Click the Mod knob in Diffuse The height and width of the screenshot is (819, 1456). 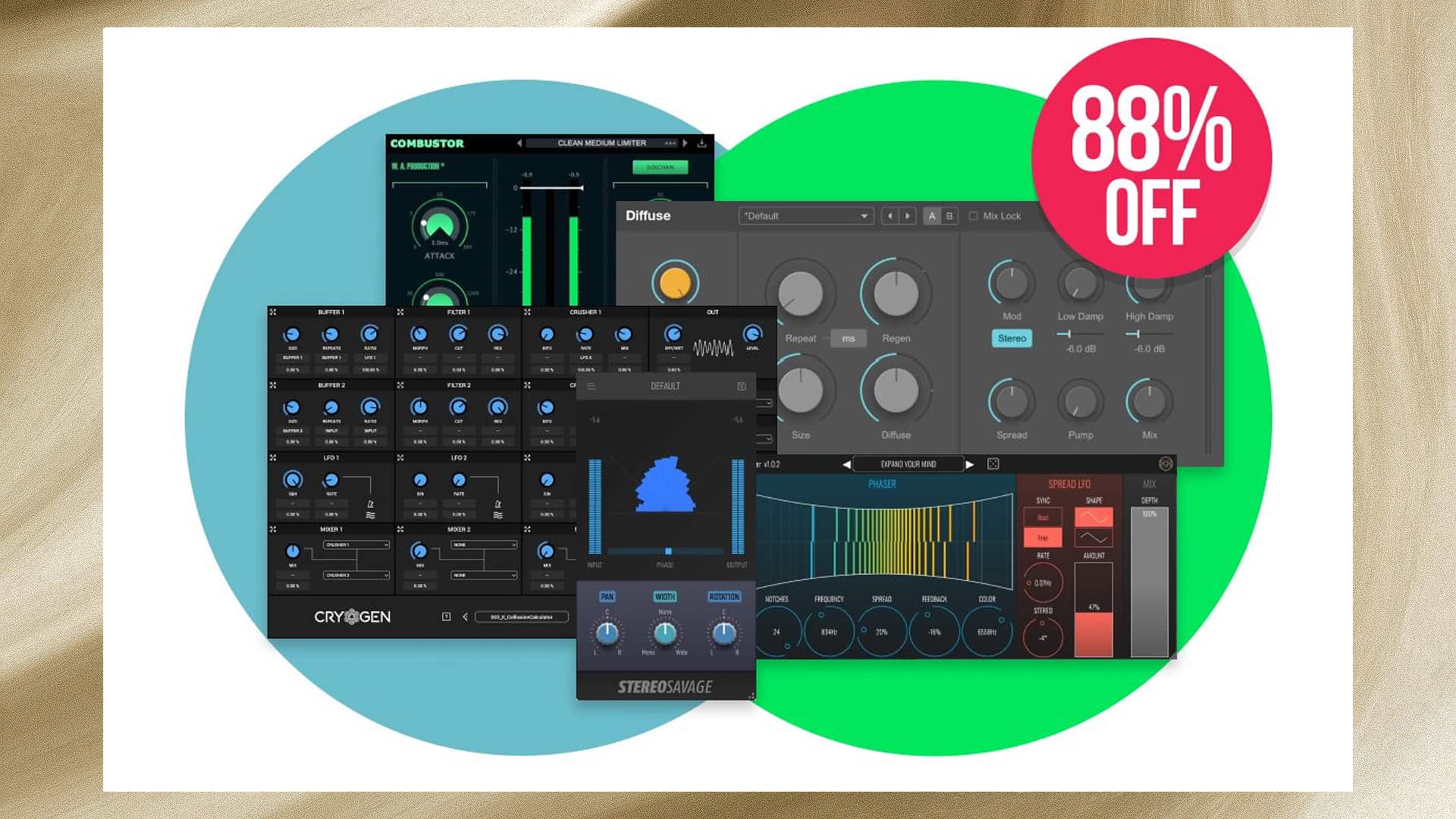[x=1012, y=283]
